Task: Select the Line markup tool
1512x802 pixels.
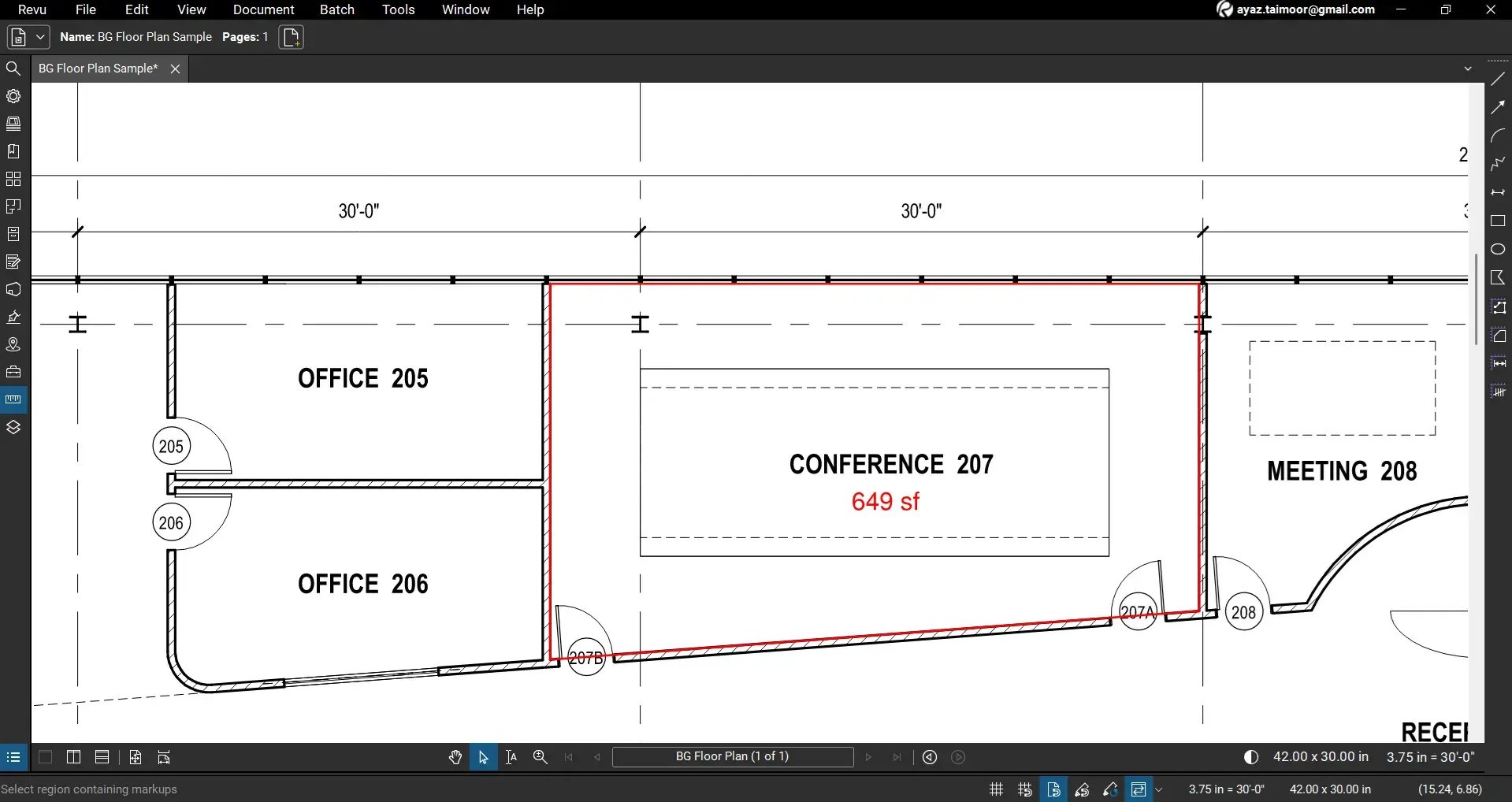Action: pos(1498,80)
